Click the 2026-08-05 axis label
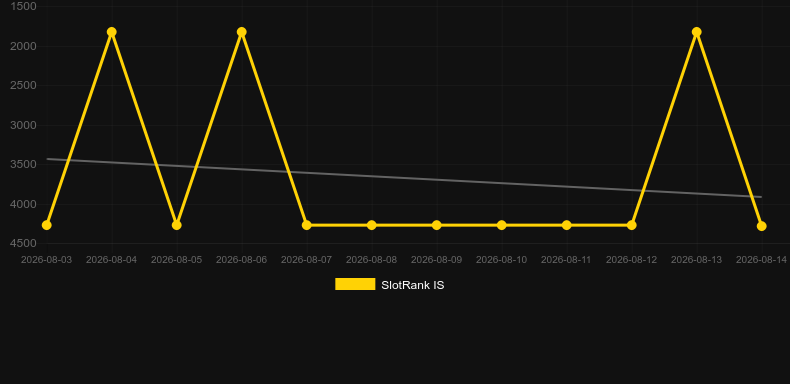Image resolution: width=790 pixels, height=384 pixels. point(176,260)
